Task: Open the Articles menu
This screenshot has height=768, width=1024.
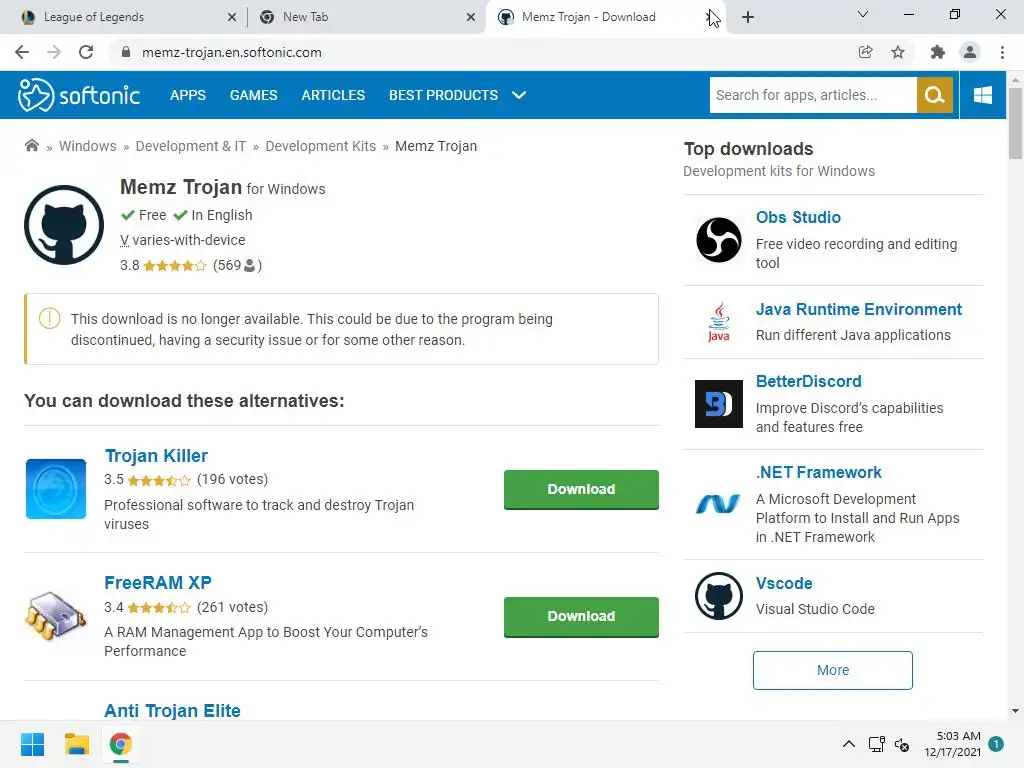Action: [333, 95]
